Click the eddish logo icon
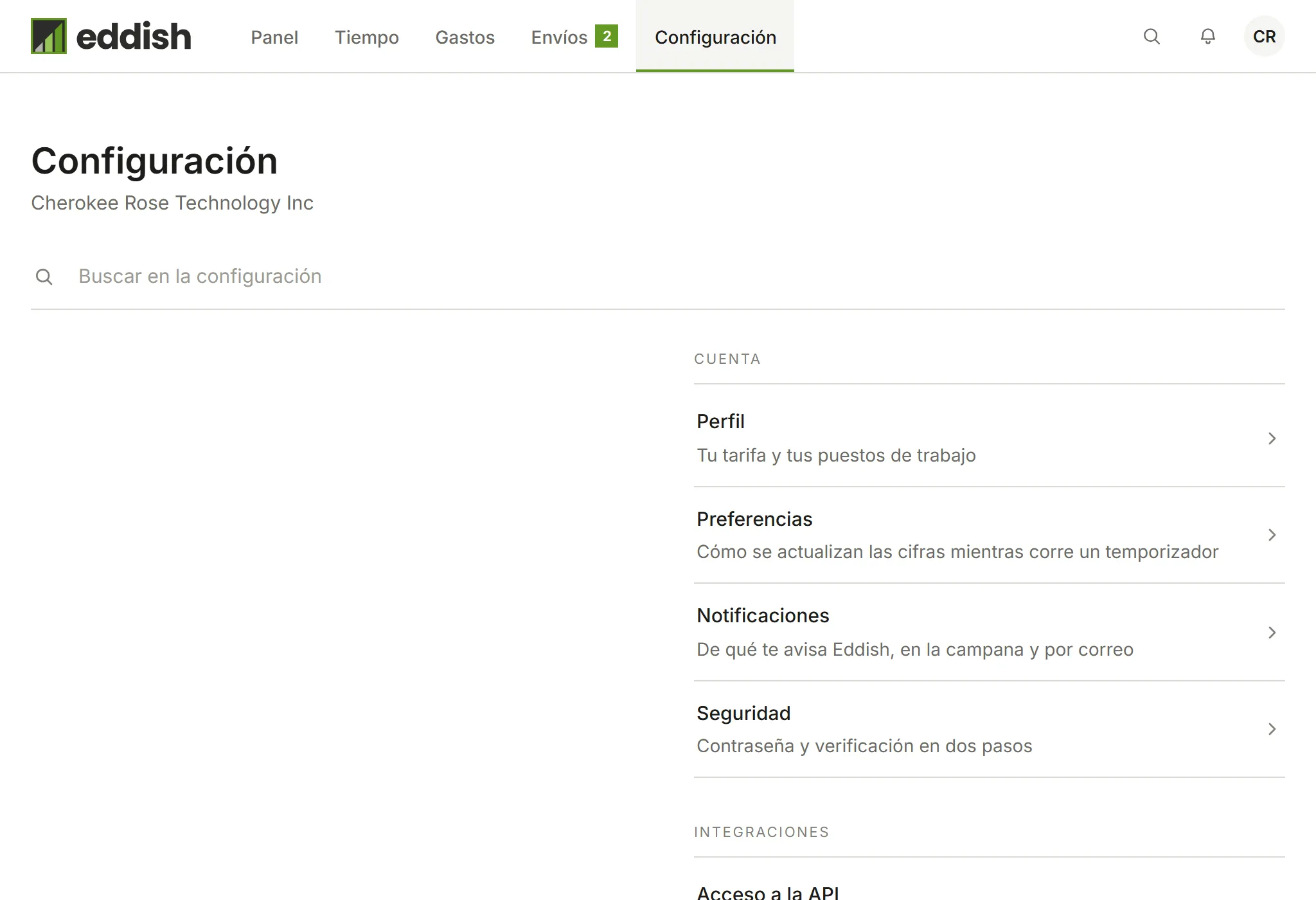The width and height of the screenshot is (1316, 900). click(49, 36)
